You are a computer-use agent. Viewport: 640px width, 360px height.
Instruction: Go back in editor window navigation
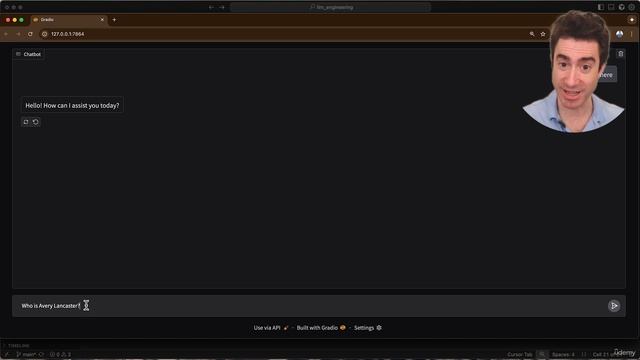coord(211,7)
